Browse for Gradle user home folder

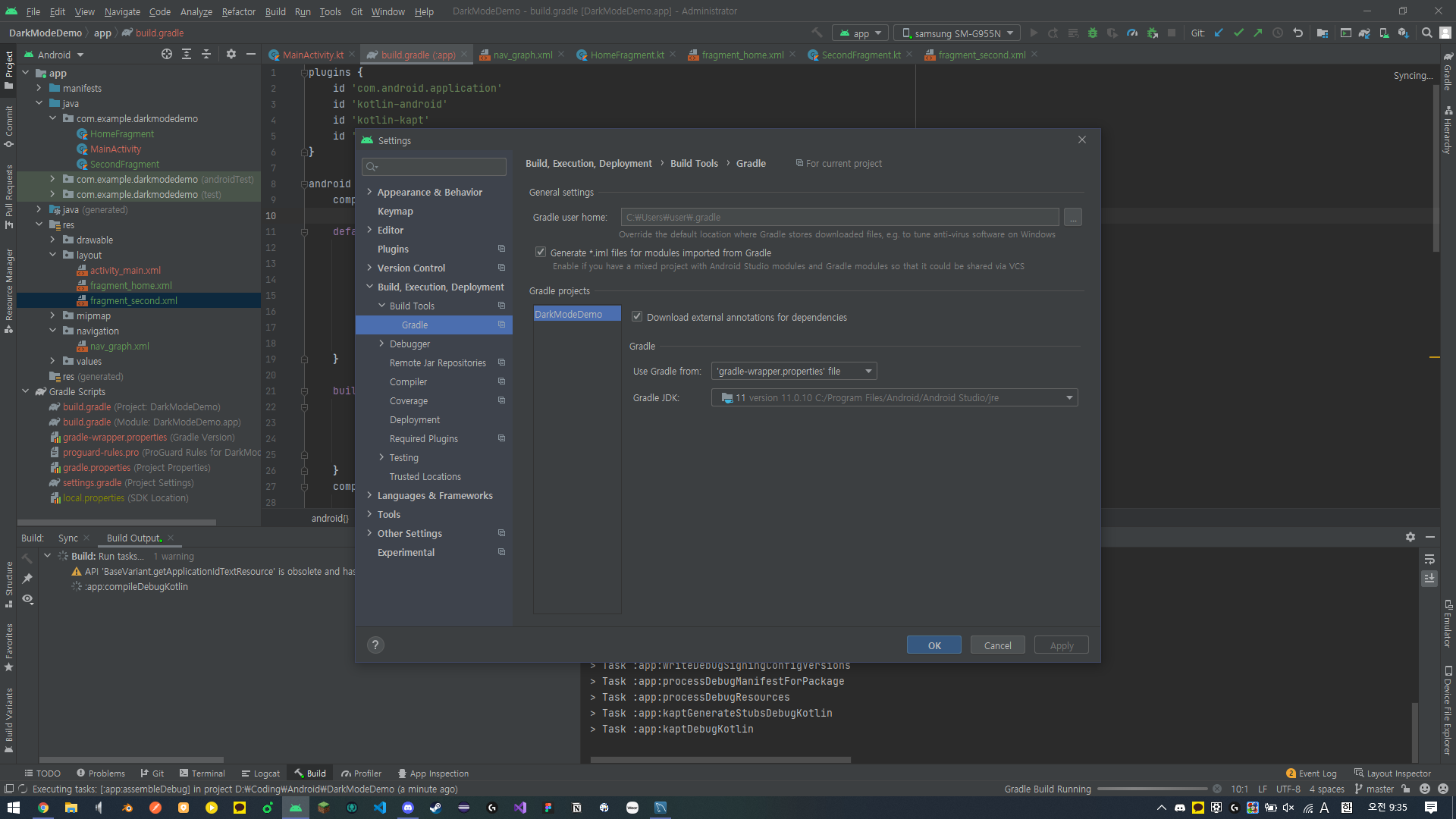(x=1072, y=218)
